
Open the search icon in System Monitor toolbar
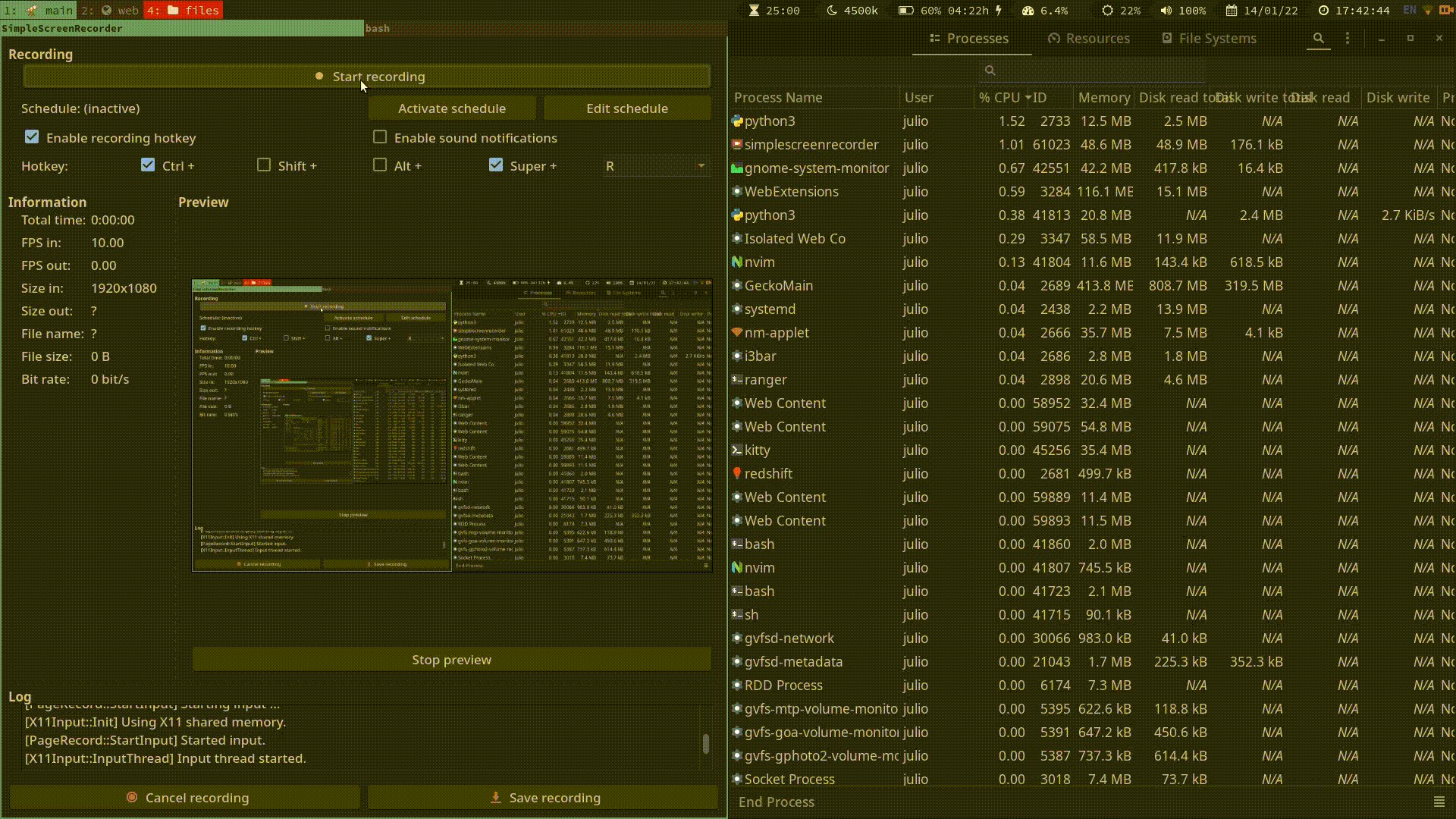pyautogui.click(x=1318, y=38)
